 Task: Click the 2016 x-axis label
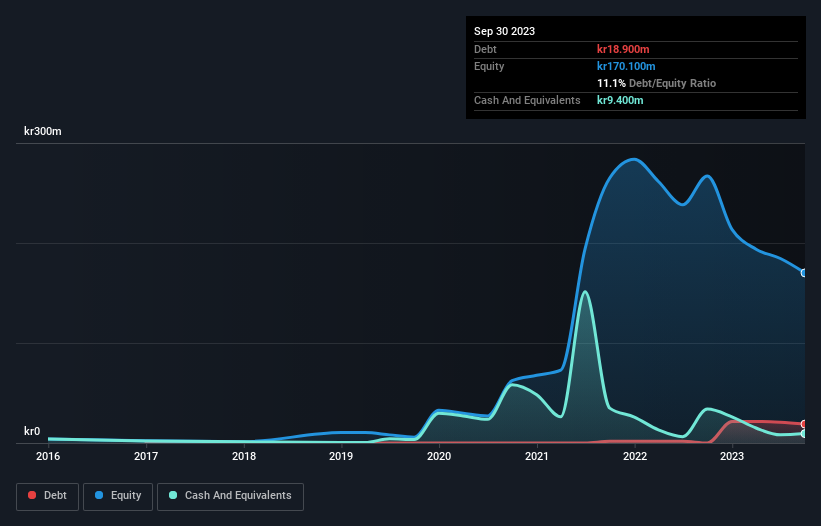coord(48,456)
